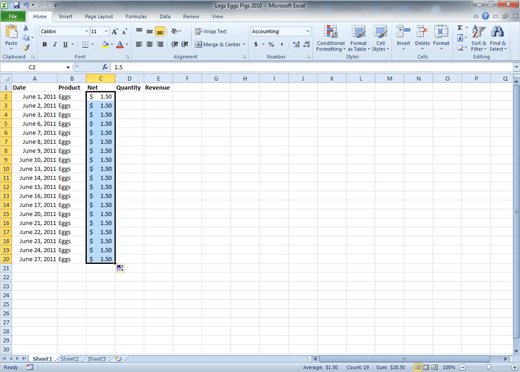The width and height of the screenshot is (520, 372).
Task: Click the Cut scissors icon
Action: (x=26, y=28)
